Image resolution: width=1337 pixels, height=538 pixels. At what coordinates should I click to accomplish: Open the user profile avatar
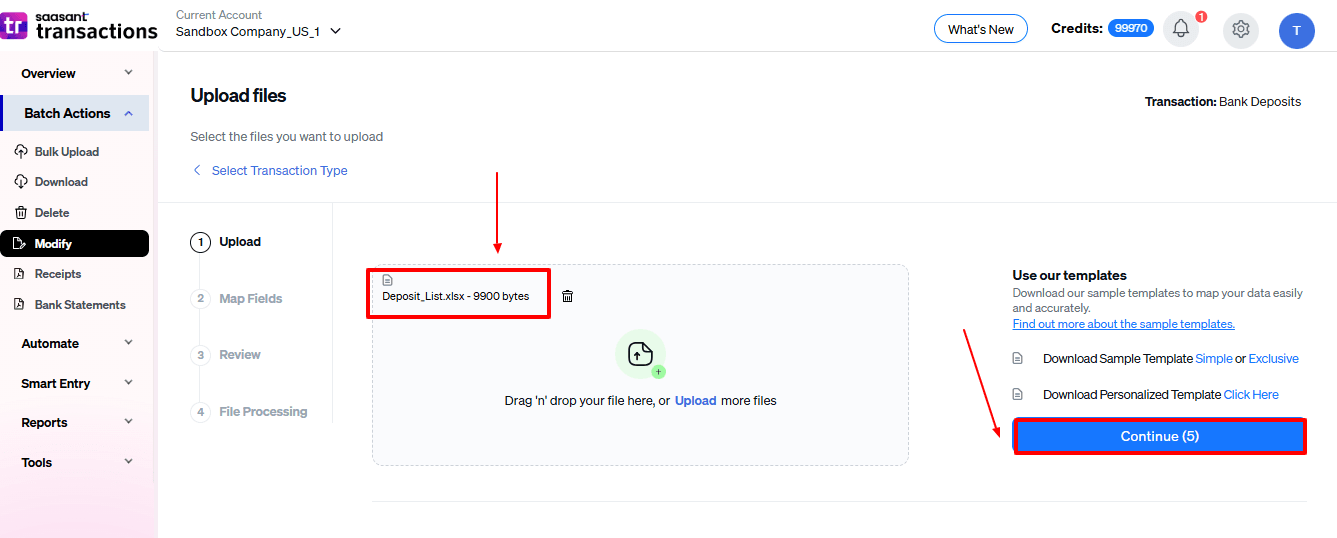(x=1296, y=30)
